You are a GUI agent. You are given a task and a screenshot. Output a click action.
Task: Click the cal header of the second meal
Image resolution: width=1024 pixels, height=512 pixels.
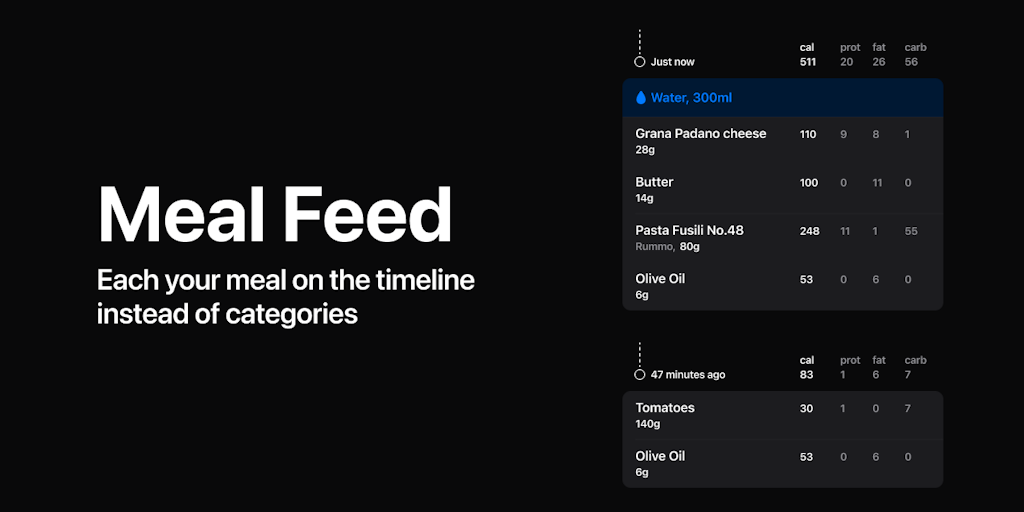point(807,360)
